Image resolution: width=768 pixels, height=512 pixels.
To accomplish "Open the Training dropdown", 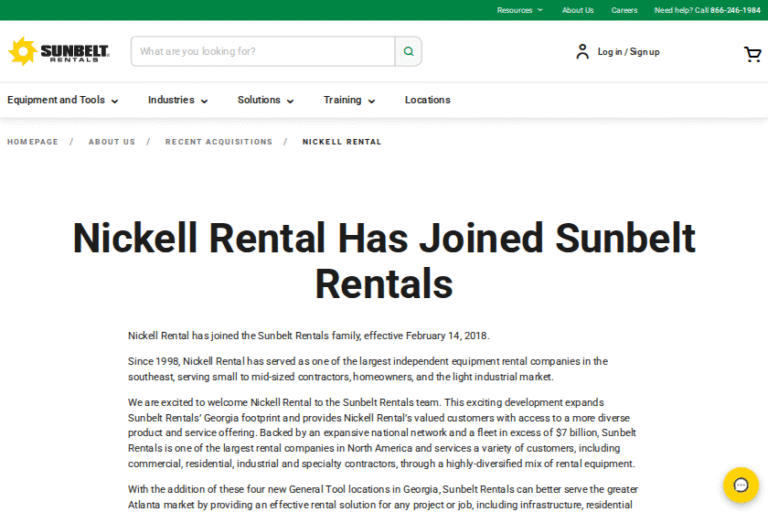I will click(x=349, y=100).
